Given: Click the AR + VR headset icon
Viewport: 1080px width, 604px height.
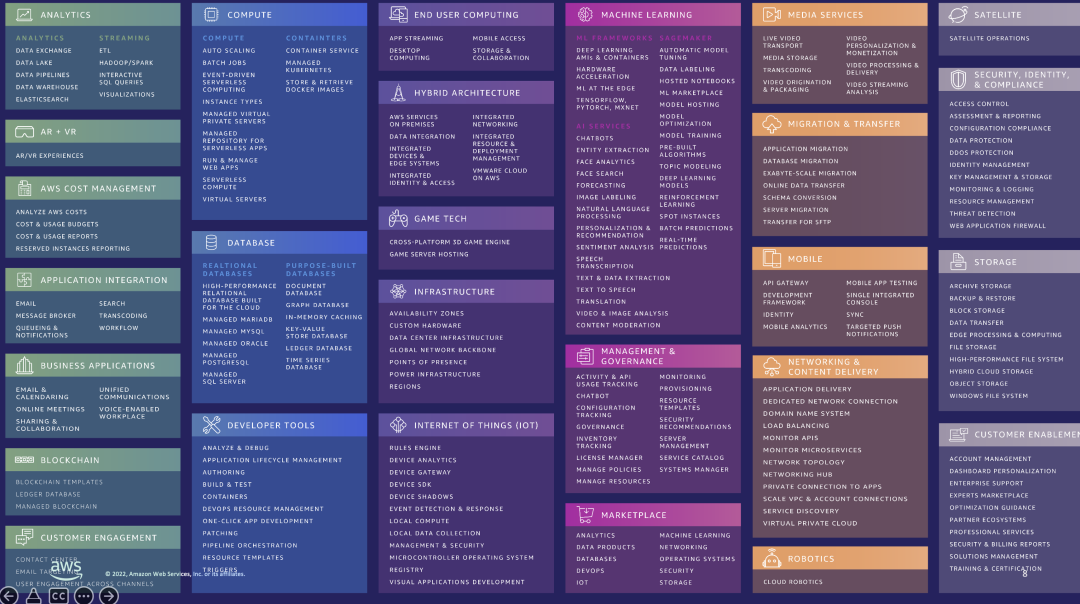Looking at the screenshot, I should 24,132.
